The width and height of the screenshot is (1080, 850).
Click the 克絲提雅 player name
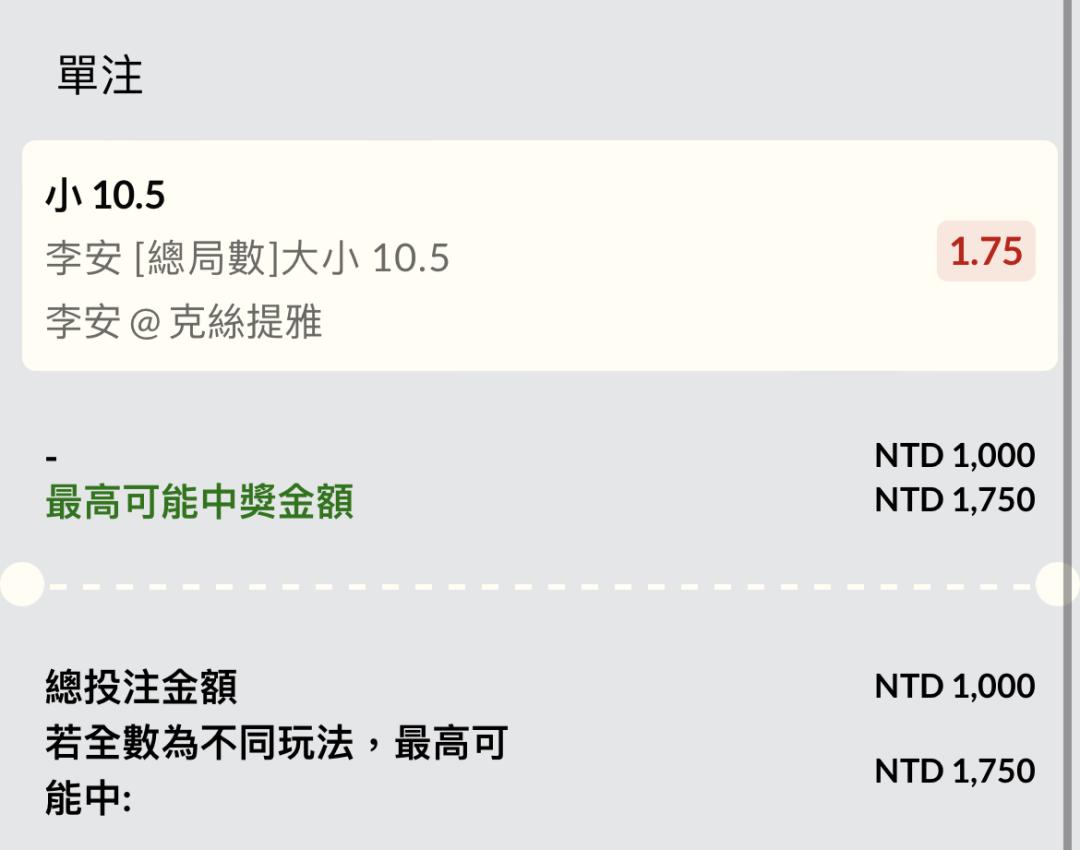tap(245, 322)
